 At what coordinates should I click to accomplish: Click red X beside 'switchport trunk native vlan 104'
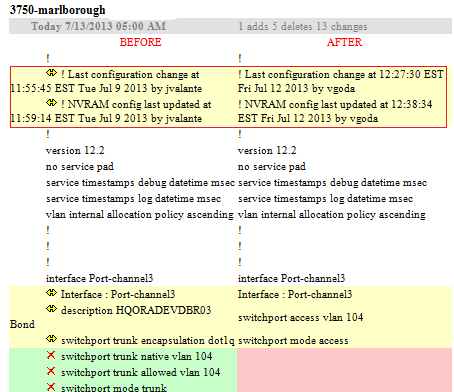pyautogui.click(x=51, y=355)
